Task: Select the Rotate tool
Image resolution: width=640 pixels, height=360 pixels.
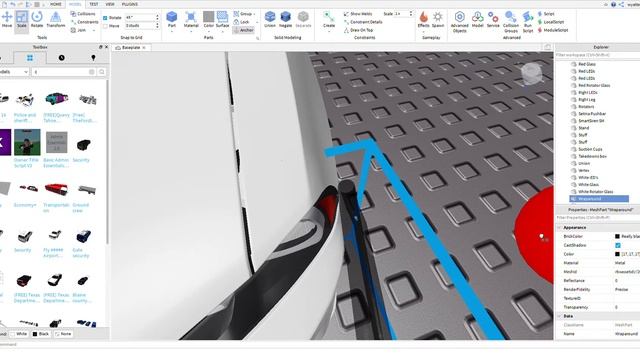Action: (37, 19)
